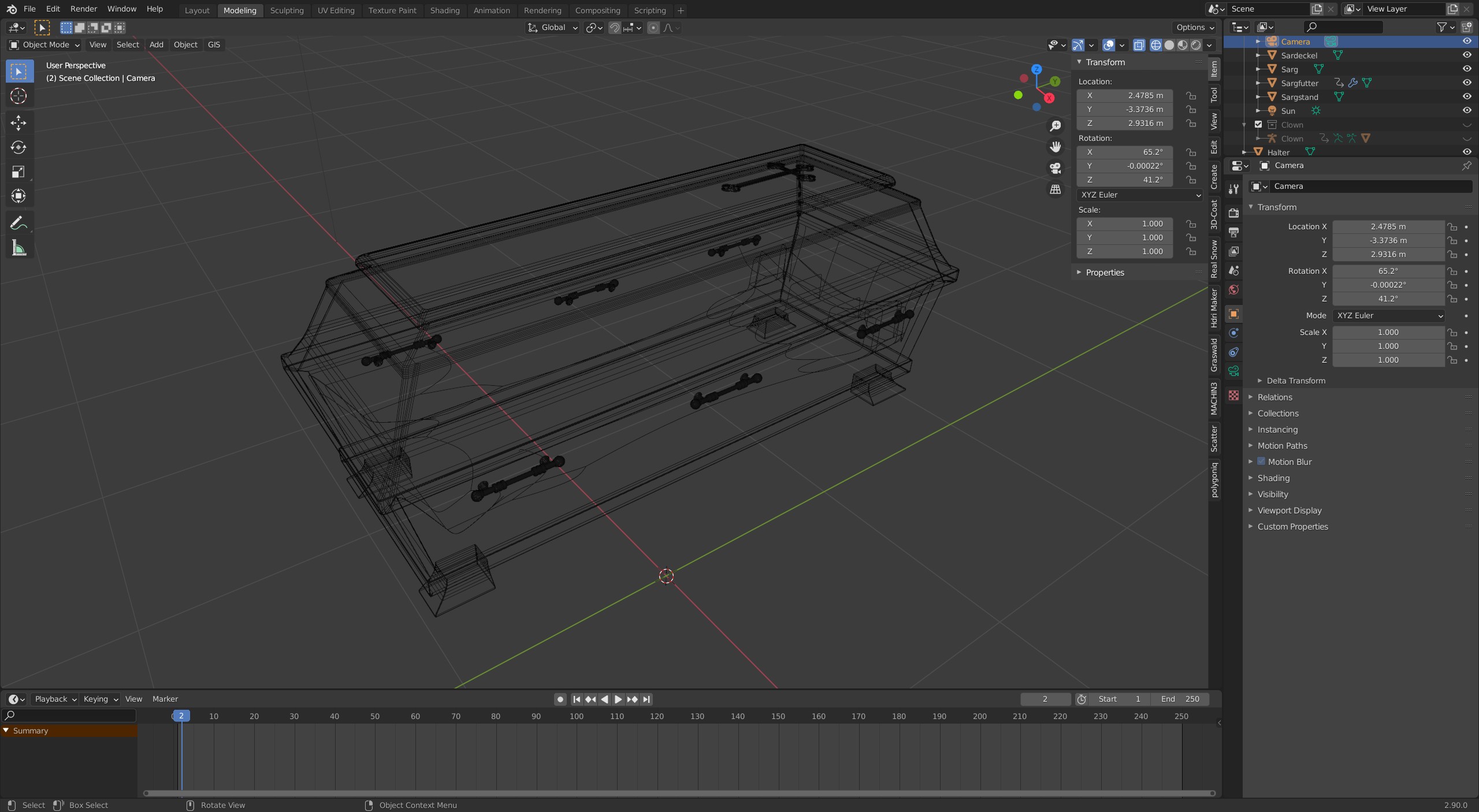Open the Render menu
This screenshot has width=1479, height=812.
pos(83,9)
